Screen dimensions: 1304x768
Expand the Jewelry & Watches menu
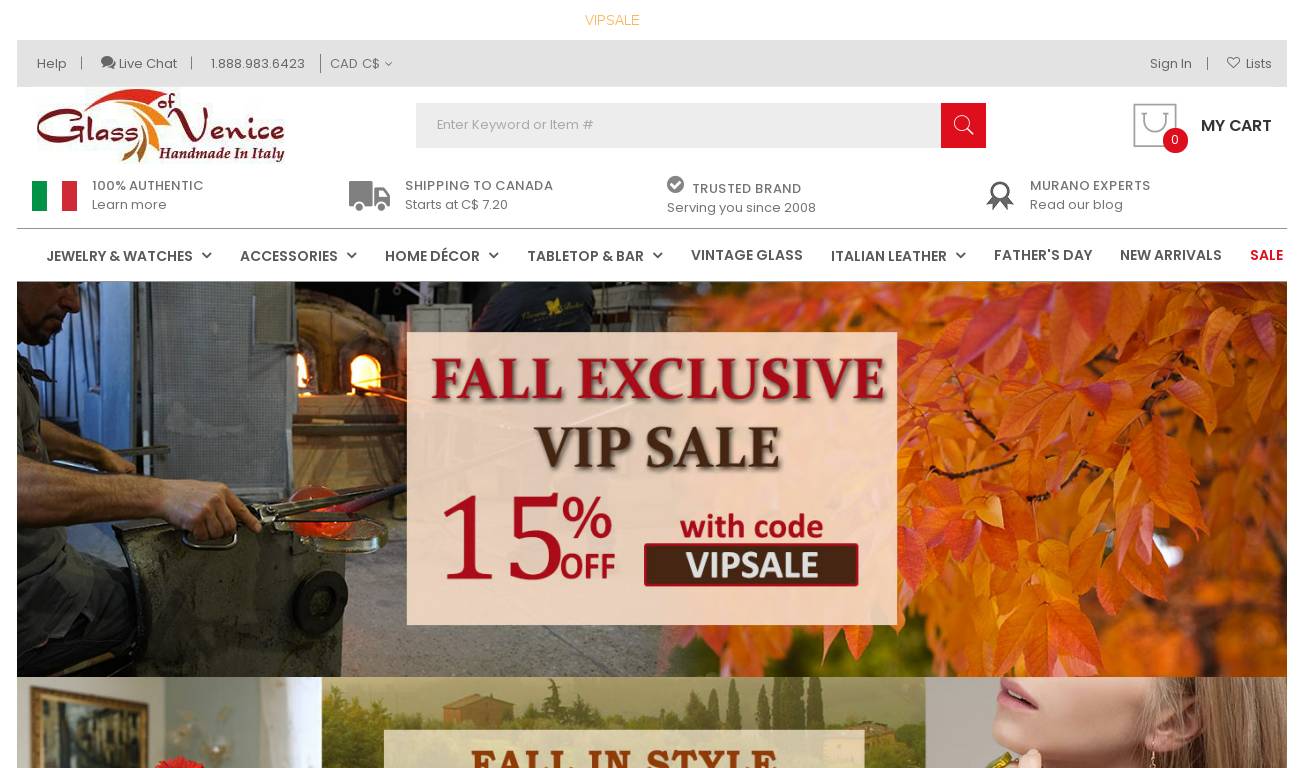click(129, 256)
